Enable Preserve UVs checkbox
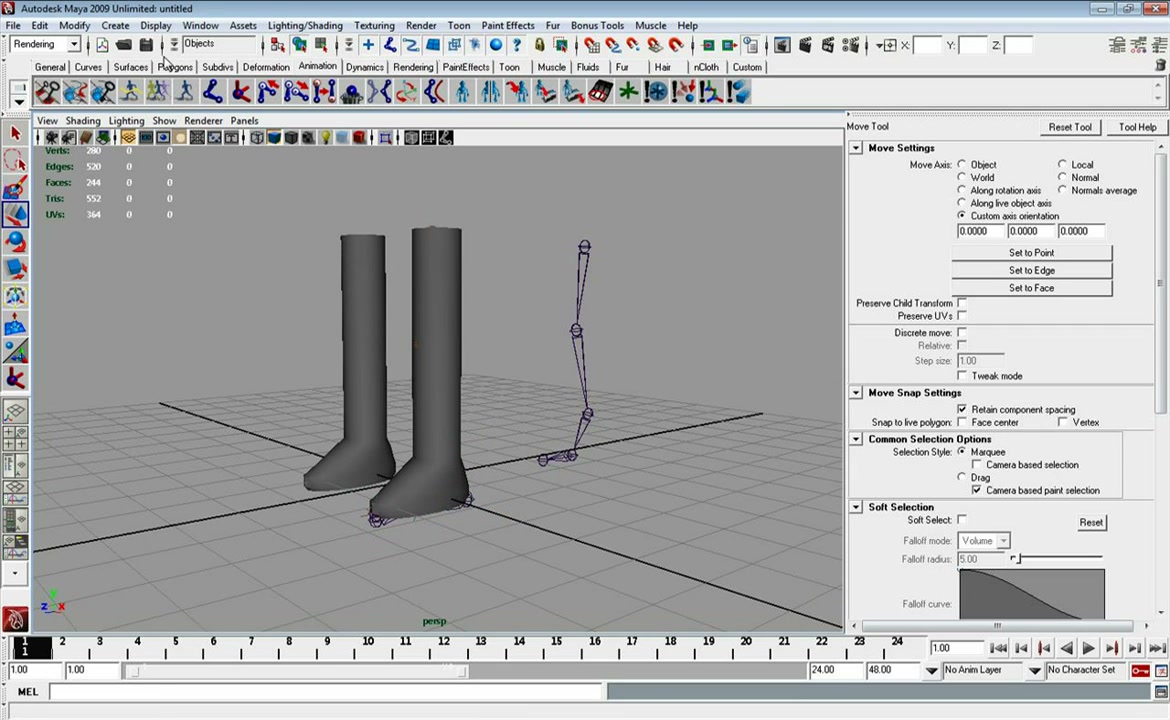The width and height of the screenshot is (1170, 720). pos(963,316)
